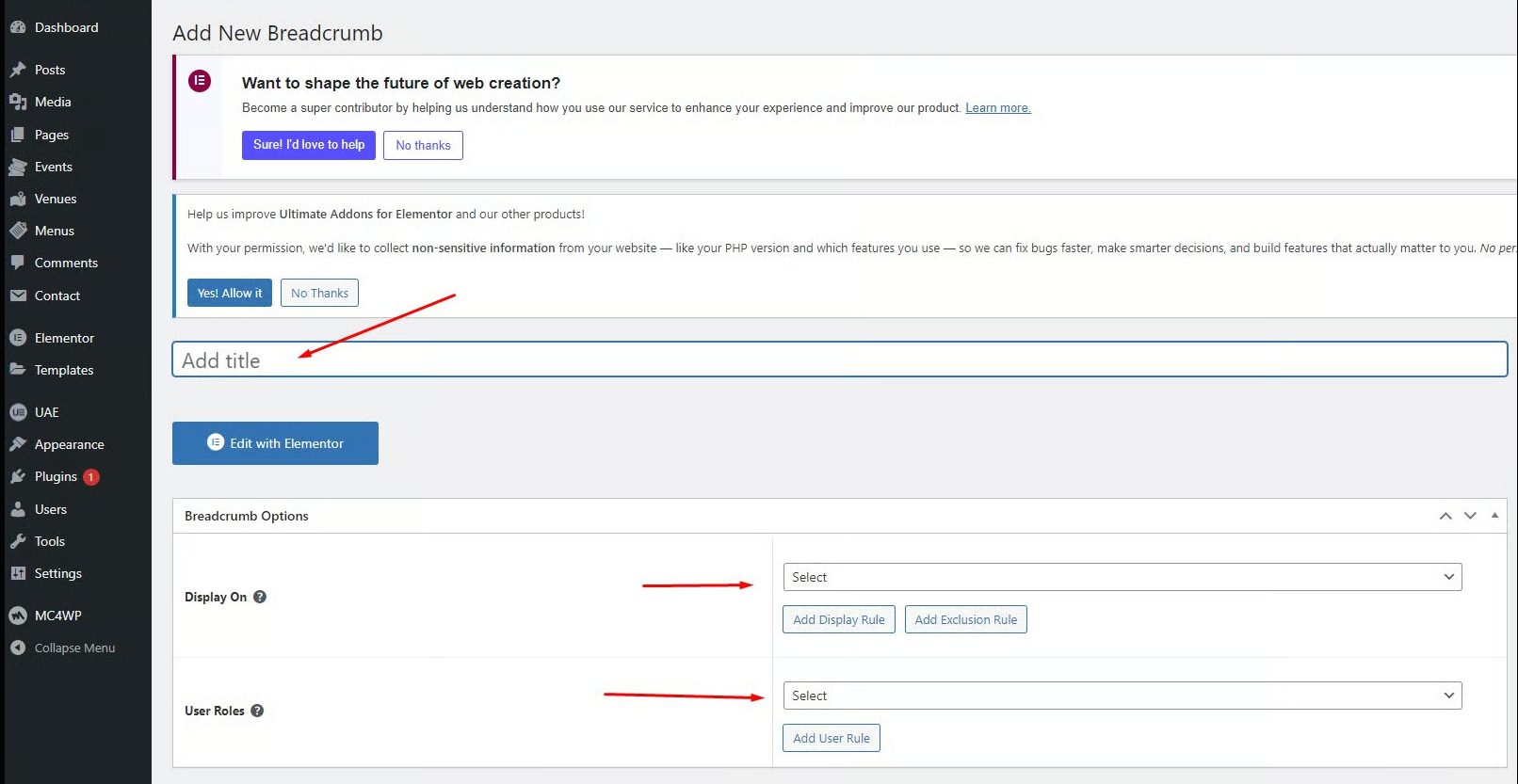The image size is (1518, 784).
Task: Click the Dashboard gauge icon
Action: (18, 27)
